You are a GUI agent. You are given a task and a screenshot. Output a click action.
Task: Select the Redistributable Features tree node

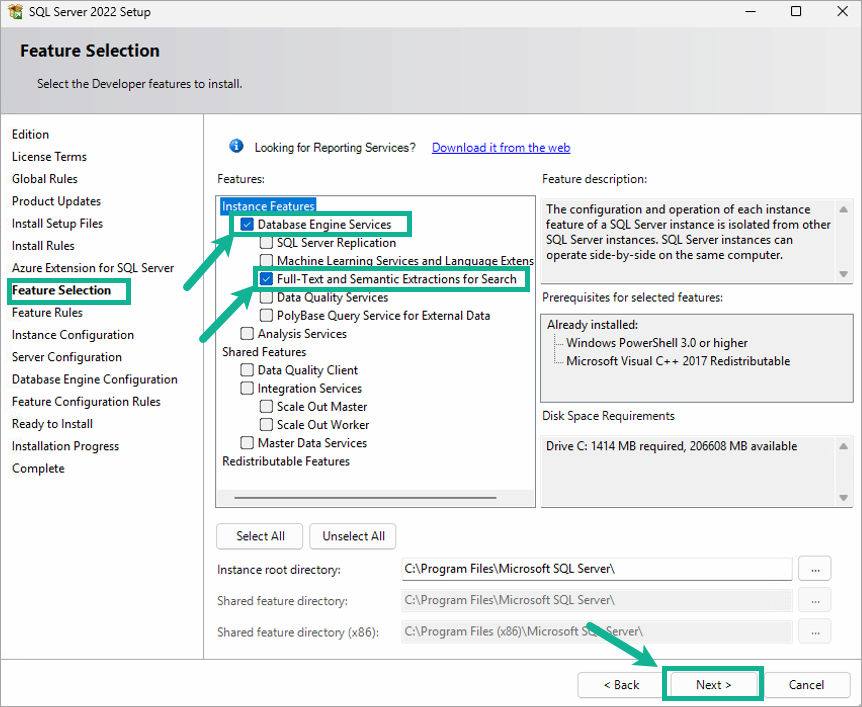286,461
